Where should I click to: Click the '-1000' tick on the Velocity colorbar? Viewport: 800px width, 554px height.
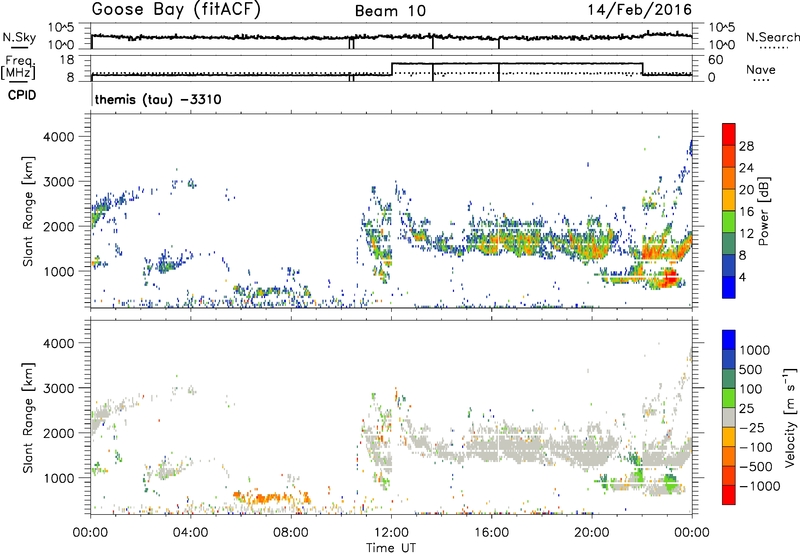click(760, 486)
